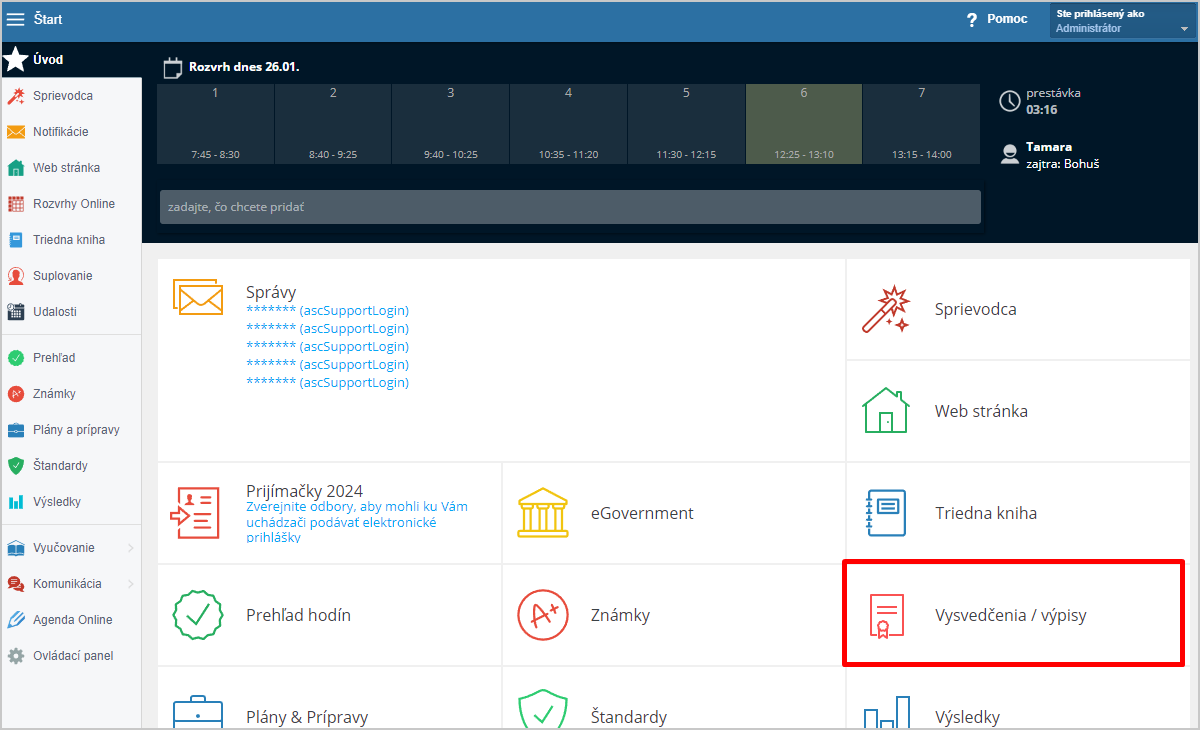Click the notebook icon in Triedna kniha tile
Viewport: 1200px width, 730px height.
(885, 514)
